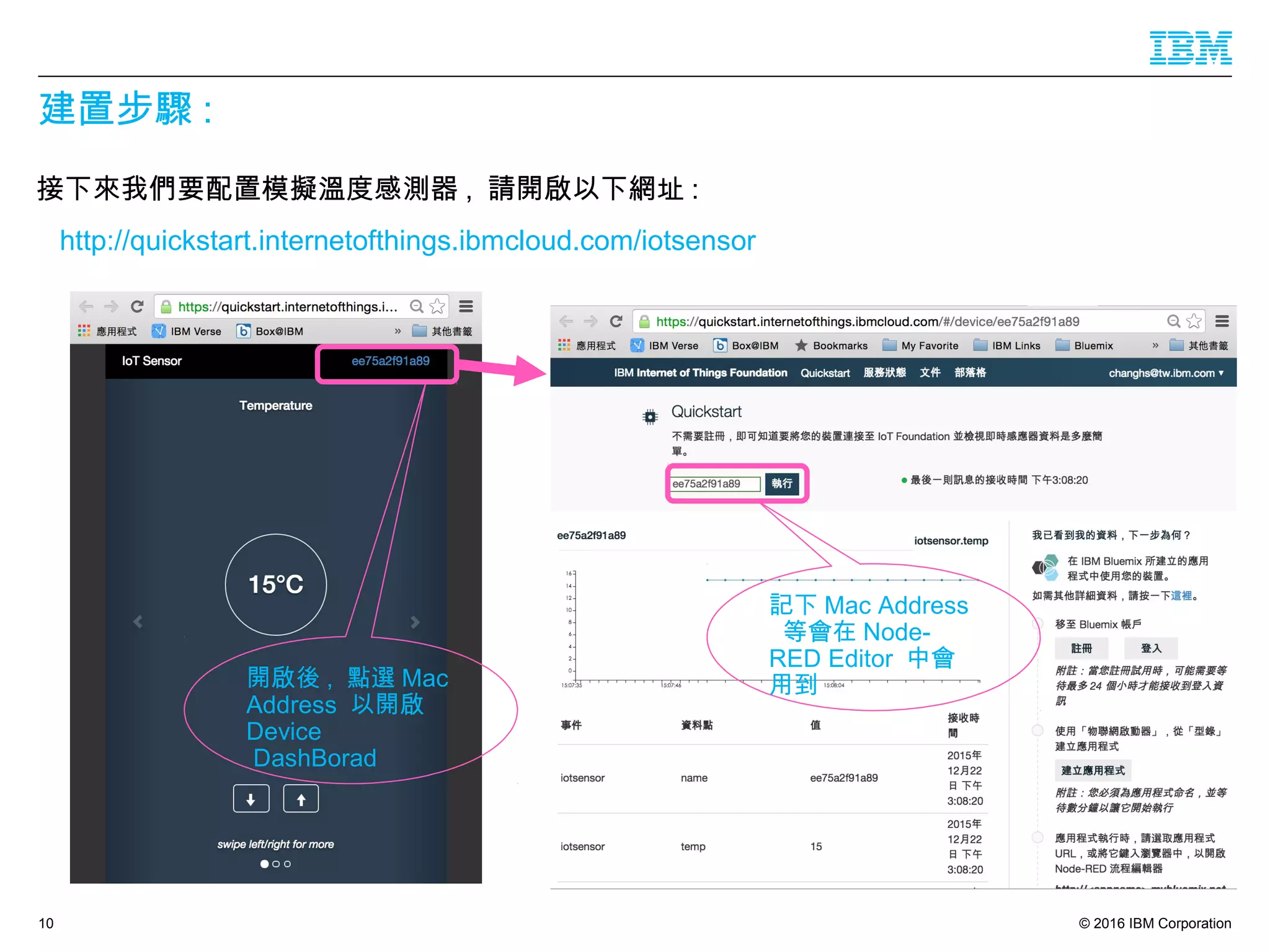The image size is (1270, 952).
Task: Click the 執行 button
Action: point(782,483)
